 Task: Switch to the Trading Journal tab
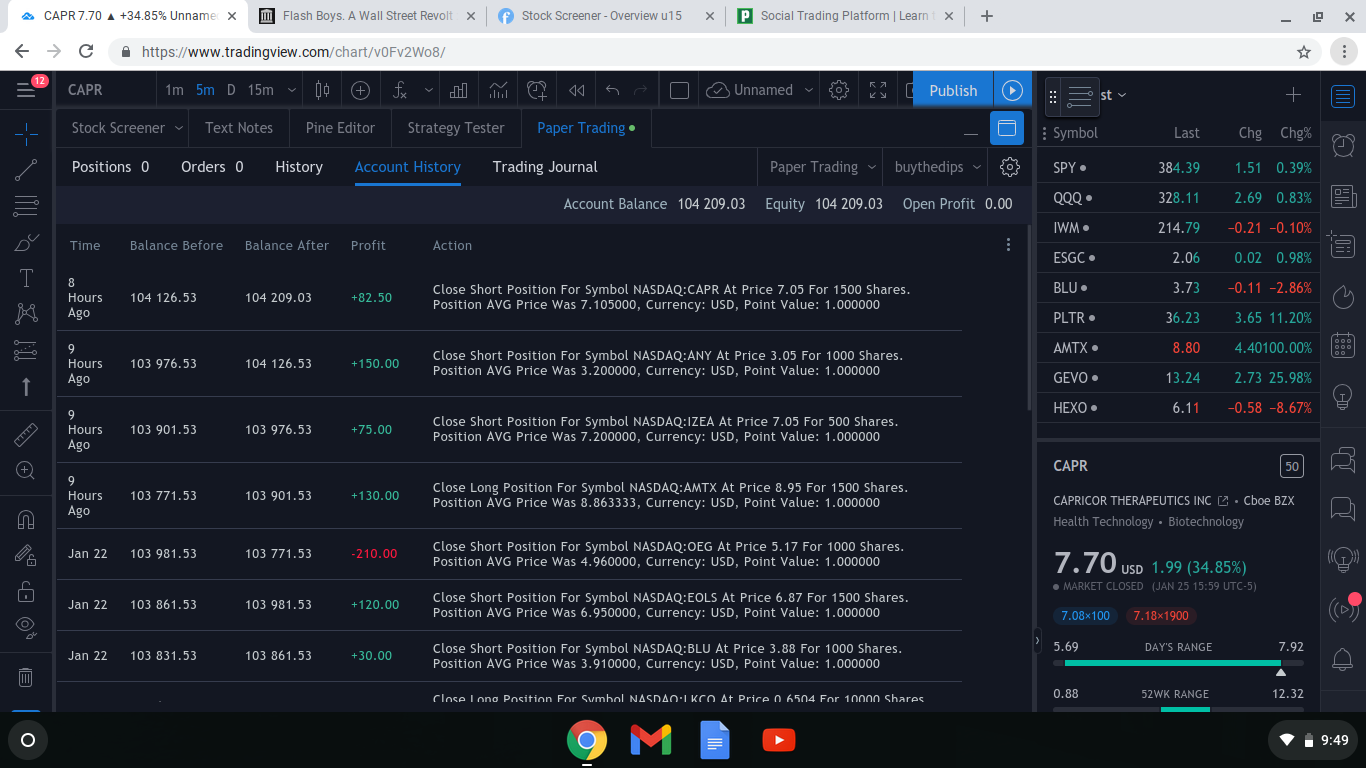[545, 167]
